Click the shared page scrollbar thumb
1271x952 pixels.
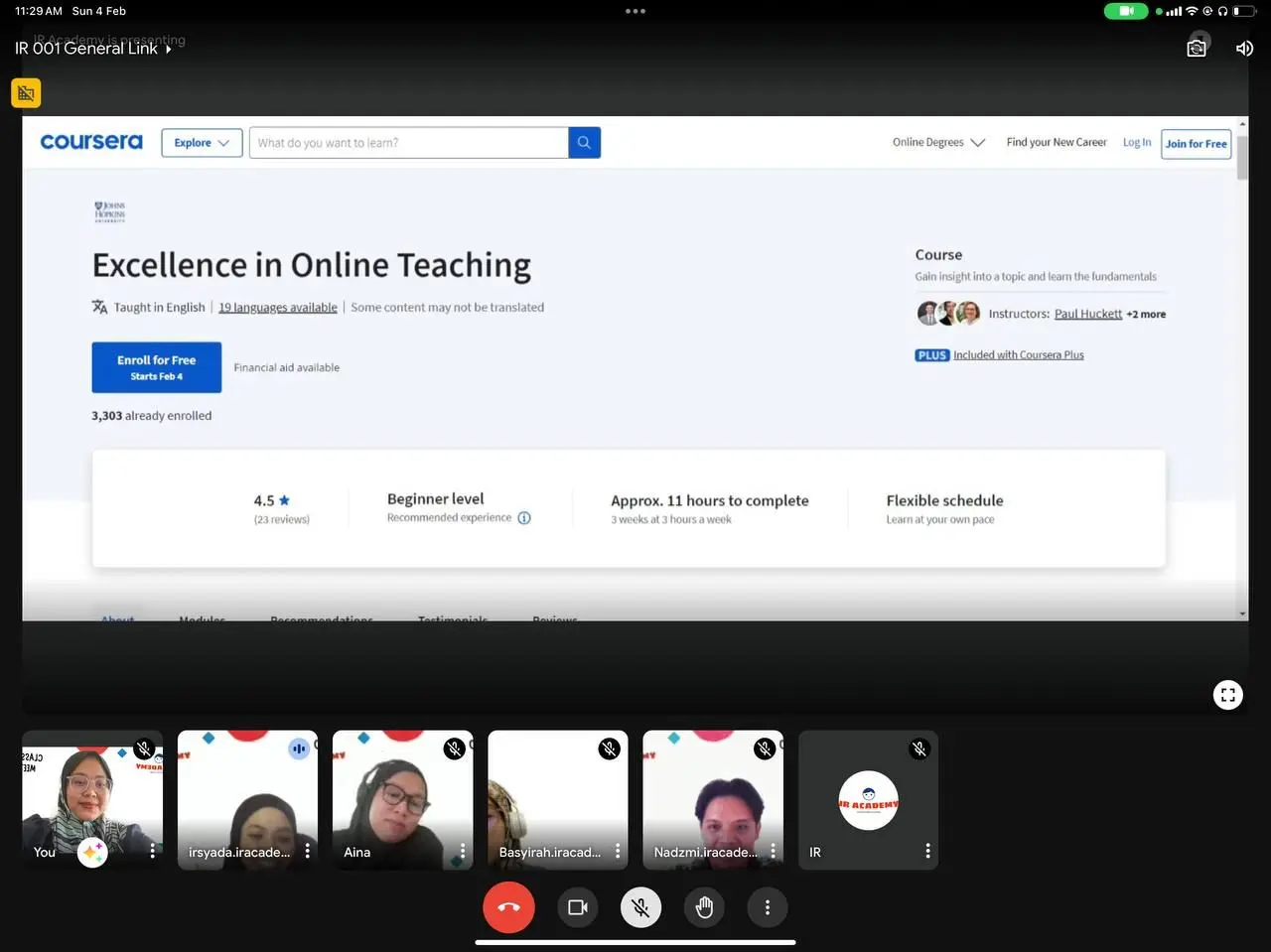point(1242,157)
